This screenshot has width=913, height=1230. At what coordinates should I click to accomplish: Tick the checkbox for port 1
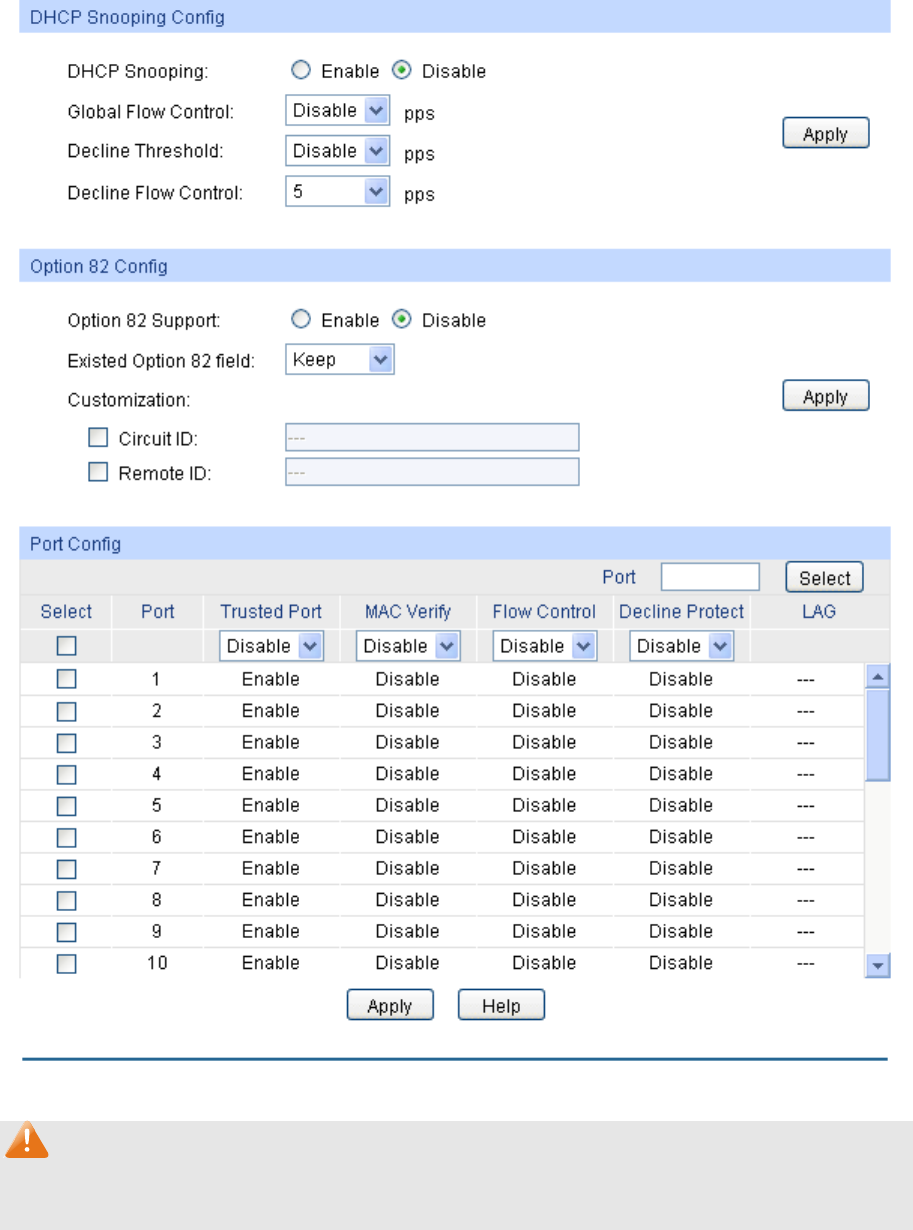coord(66,679)
